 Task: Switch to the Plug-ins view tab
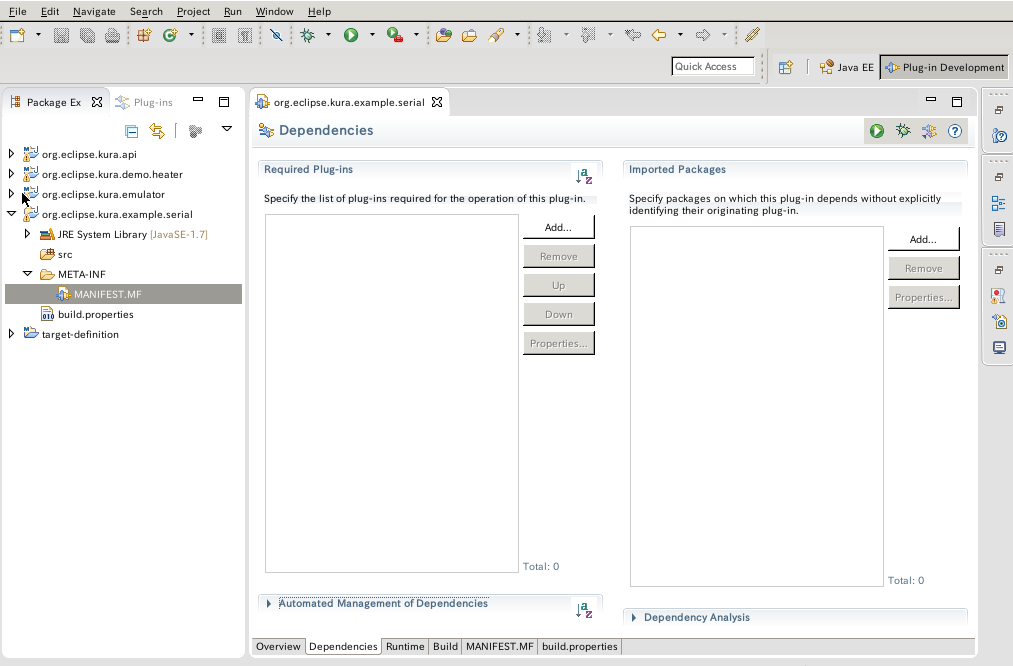144,102
